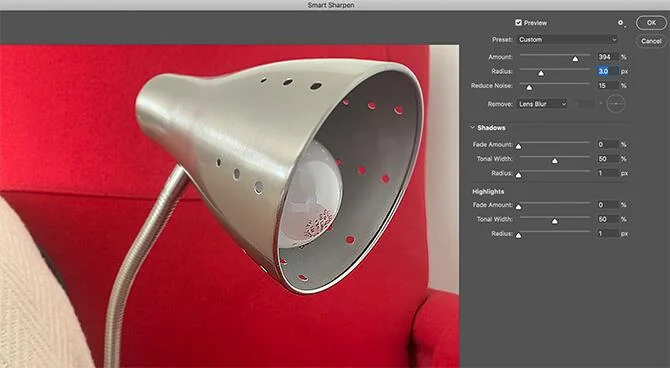Image resolution: width=670 pixels, height=368 pixels.
Task: Click the Shadows Tonal Width slider handle
Action: click(555, 161)
